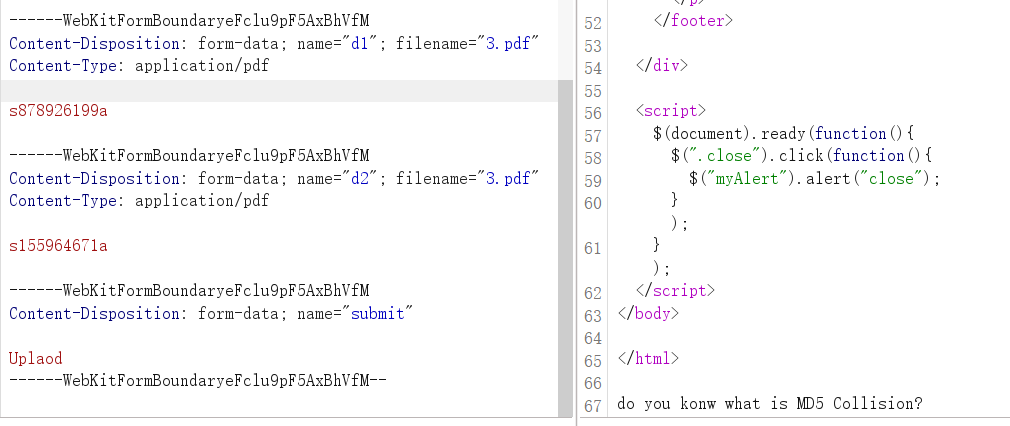Click the name="d2" Content-Disposition line
The height and width of the screenshot is (426, 1010).
coord(274,178)
